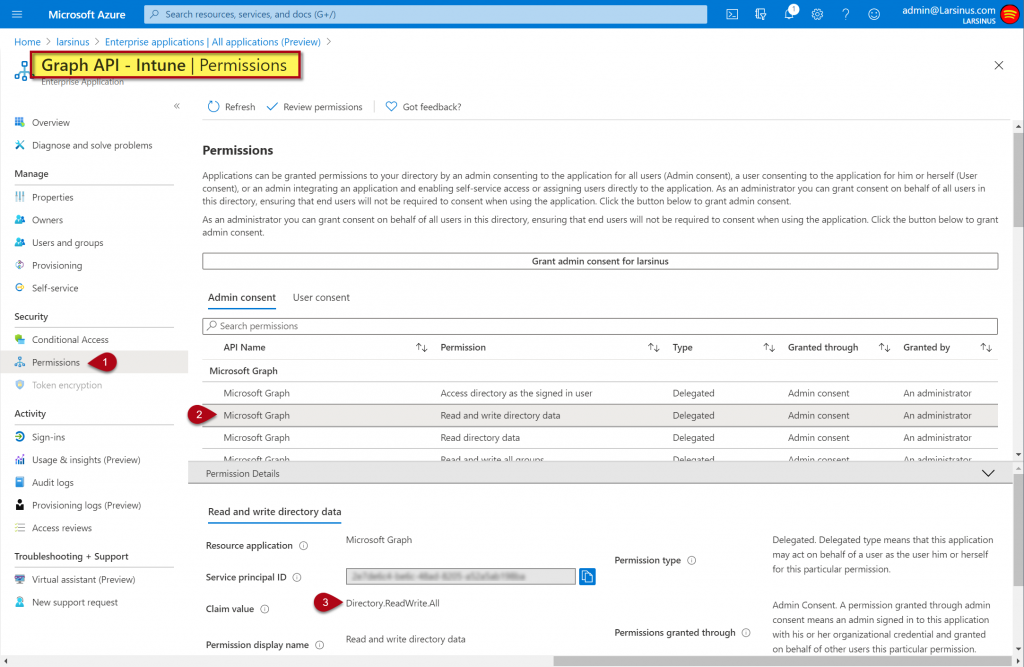
Task: Open the portal settings gear icon
Action: [817, 14]
